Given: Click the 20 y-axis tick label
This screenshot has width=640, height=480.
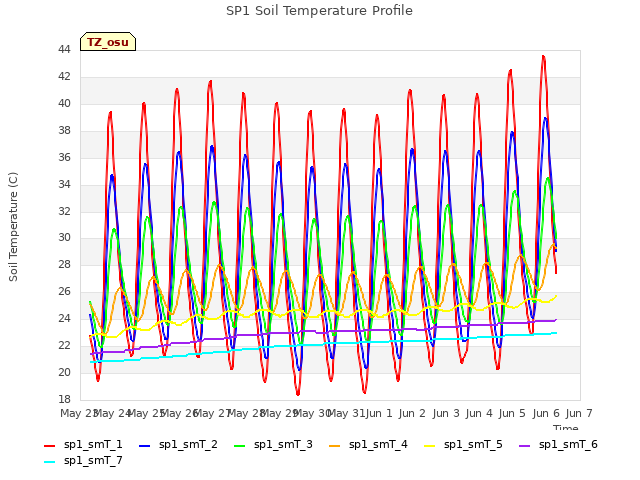Looking at the screenshot, I should click(x=64, y=372).
